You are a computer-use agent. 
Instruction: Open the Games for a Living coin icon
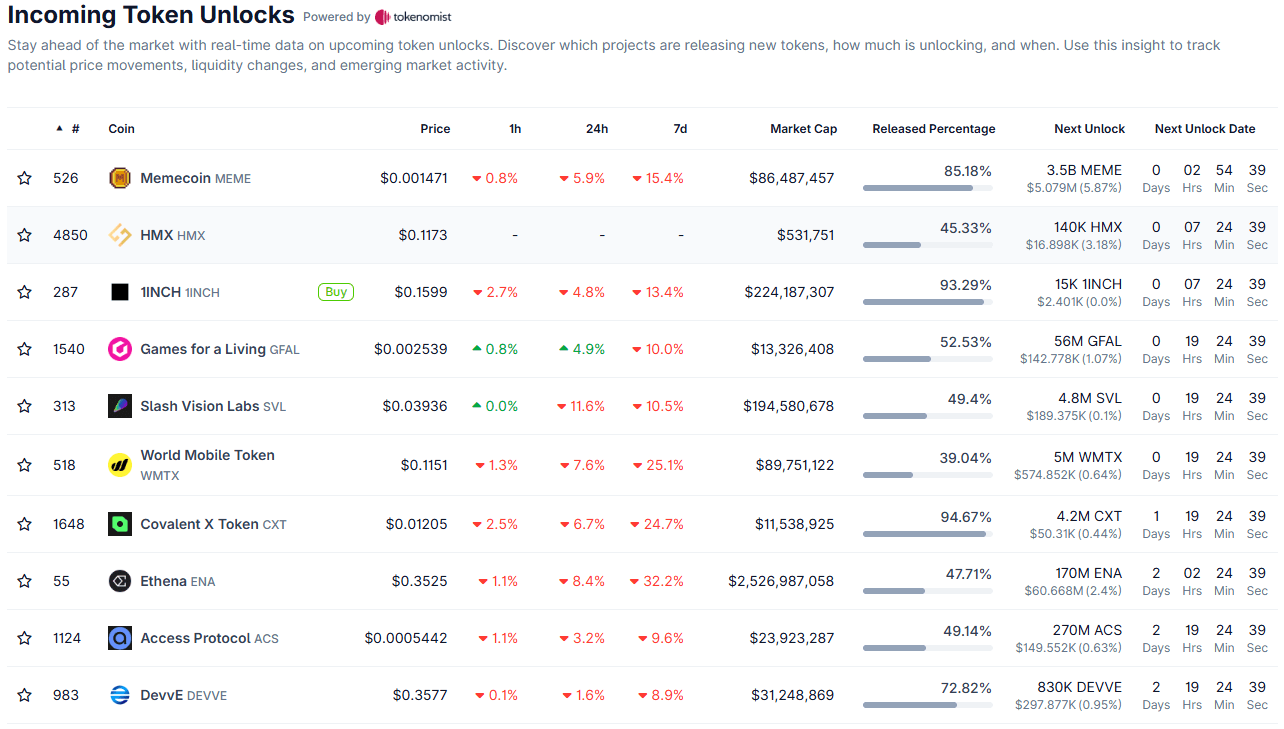(121, 348)
